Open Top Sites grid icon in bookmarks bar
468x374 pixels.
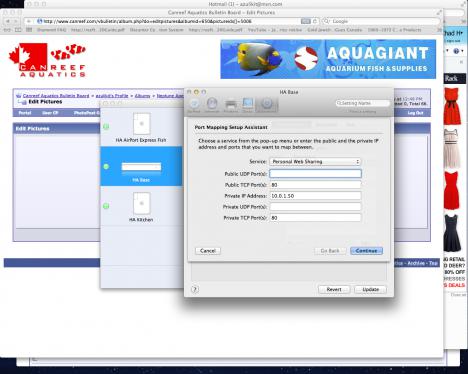click(x=29, y=30)
